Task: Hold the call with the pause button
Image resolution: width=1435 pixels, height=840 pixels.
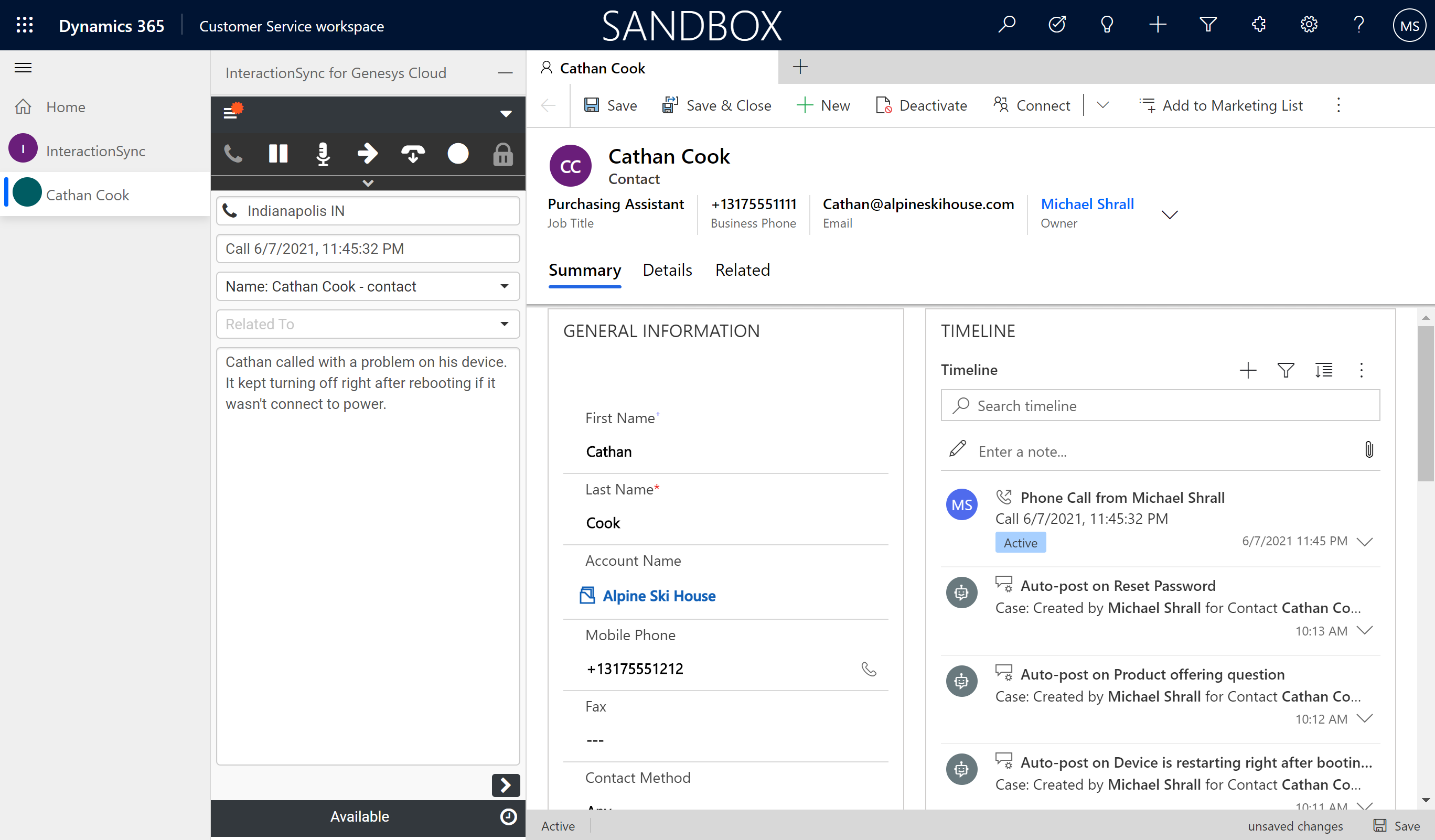Action: [x=278, y=154]
